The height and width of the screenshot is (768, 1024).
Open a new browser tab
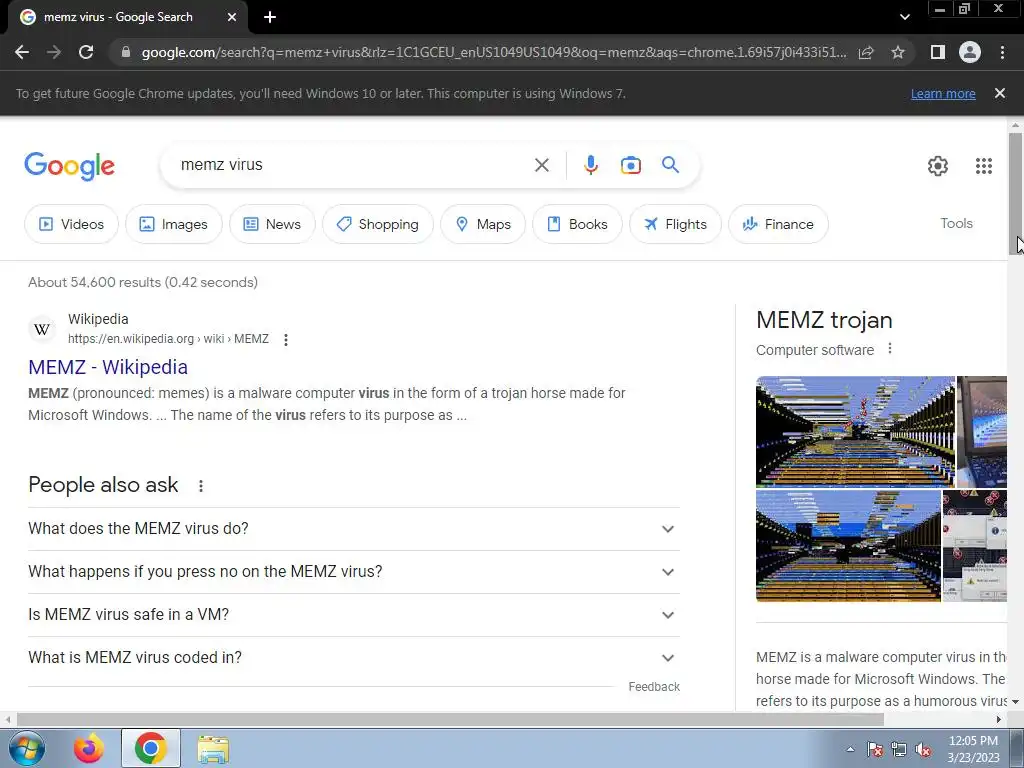coord(270,17)
